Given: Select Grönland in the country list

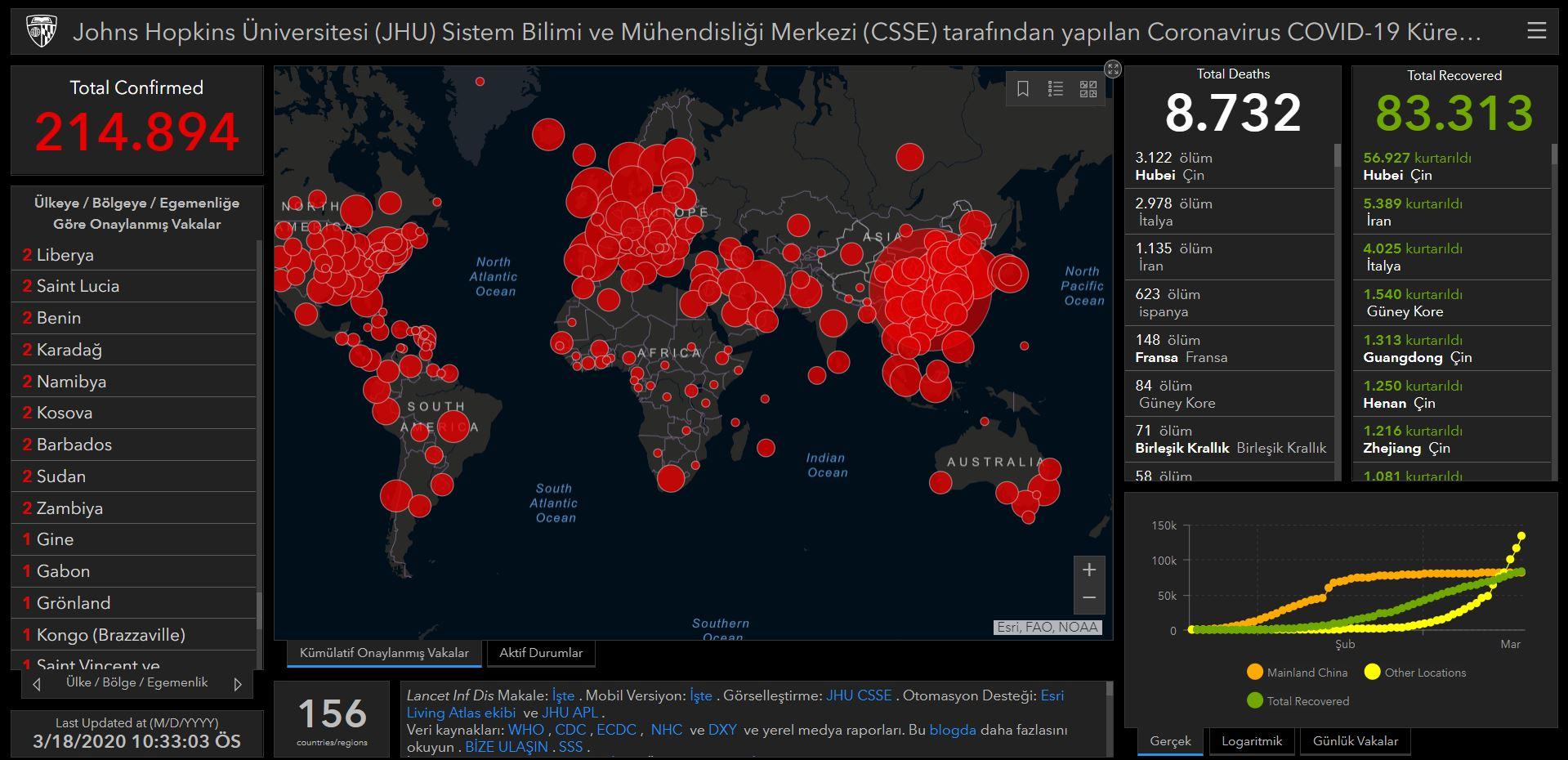Looking at the screenshot, I should [134, 603].
